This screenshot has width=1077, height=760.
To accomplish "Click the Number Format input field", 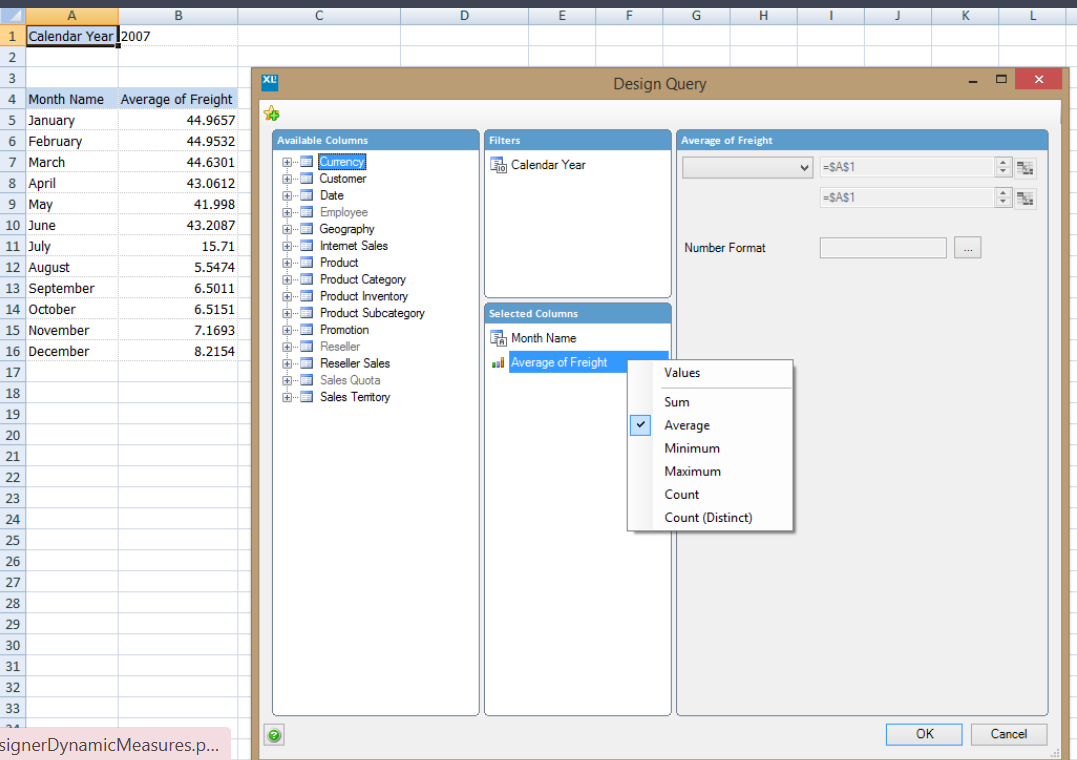I will [x=882, y=247].
